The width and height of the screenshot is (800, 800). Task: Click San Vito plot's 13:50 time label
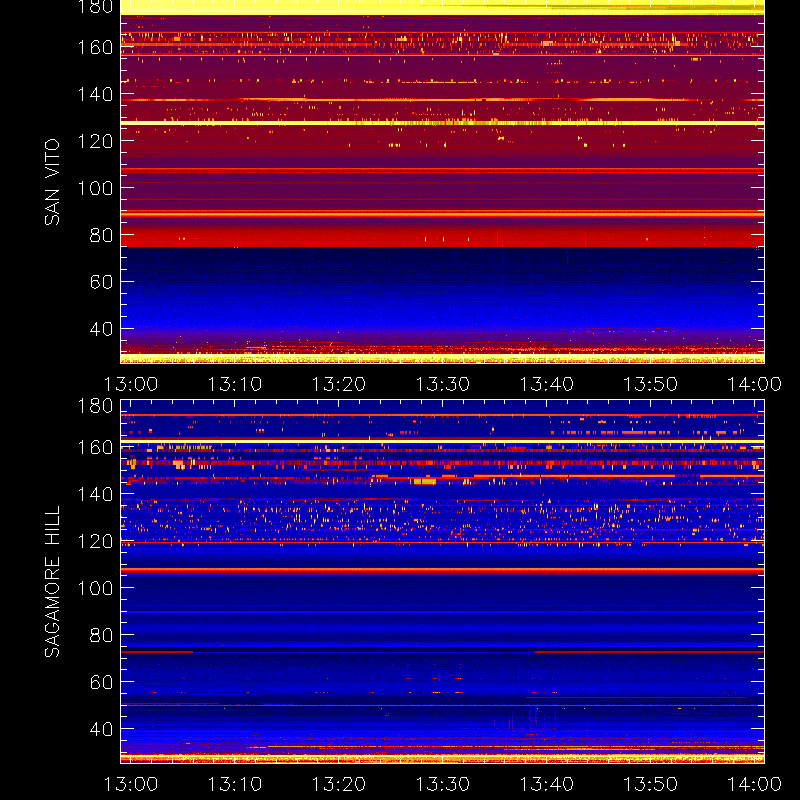(x=651, y=384)
